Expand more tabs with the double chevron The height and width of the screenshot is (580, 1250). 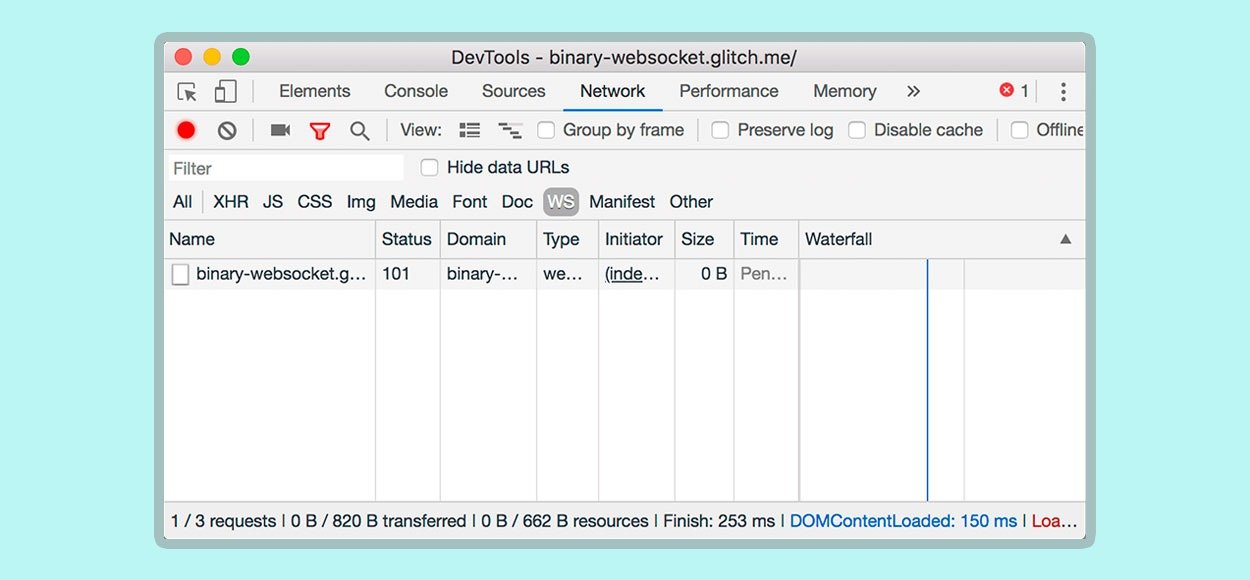coord(913,91)
